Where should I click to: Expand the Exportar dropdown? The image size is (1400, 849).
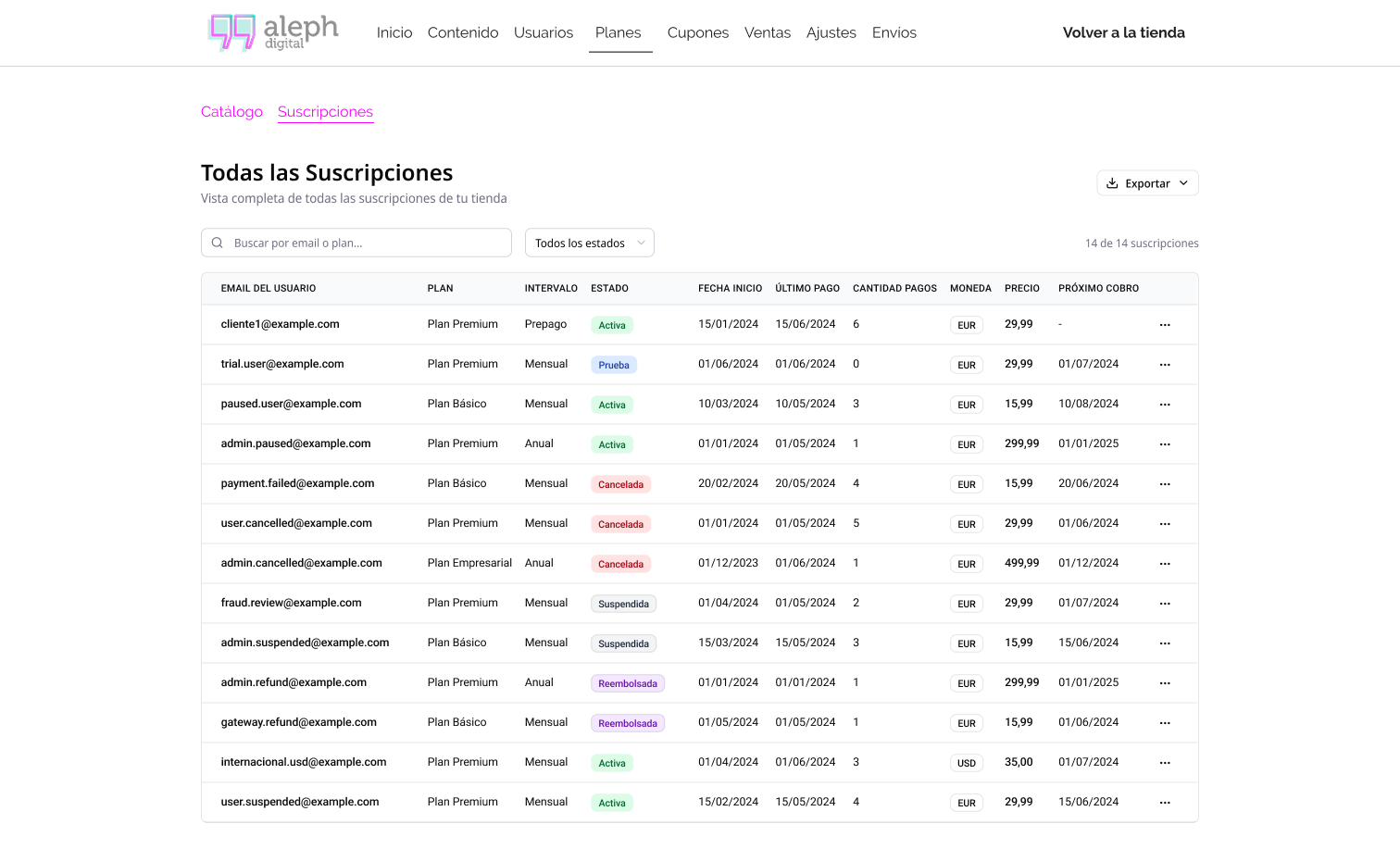tap(1147, 183)
